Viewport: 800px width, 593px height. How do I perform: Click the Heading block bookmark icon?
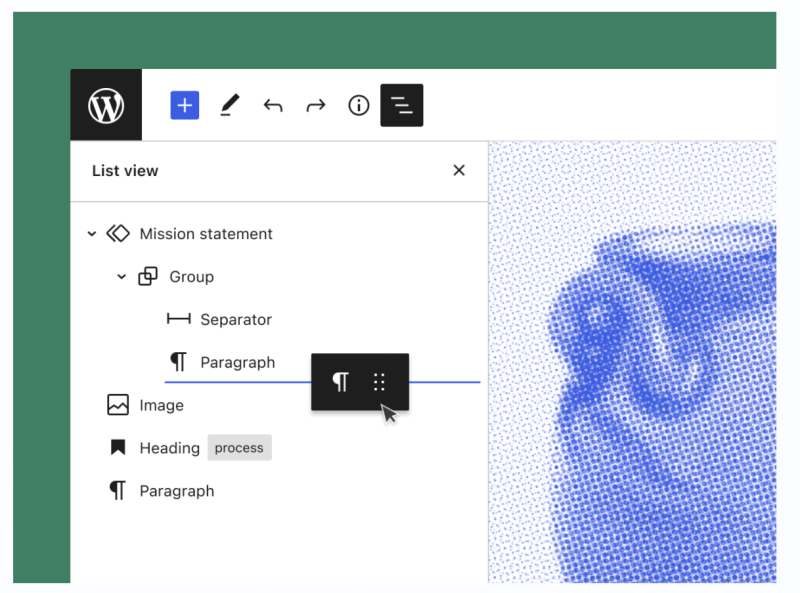coord(117,447)
